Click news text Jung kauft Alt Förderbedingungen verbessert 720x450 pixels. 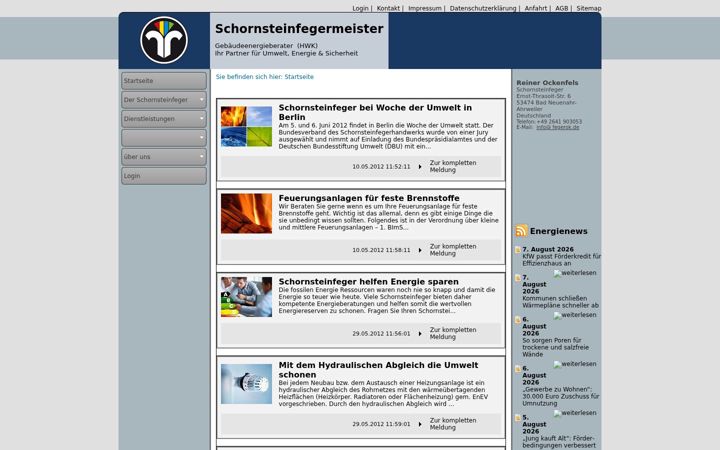559,442
